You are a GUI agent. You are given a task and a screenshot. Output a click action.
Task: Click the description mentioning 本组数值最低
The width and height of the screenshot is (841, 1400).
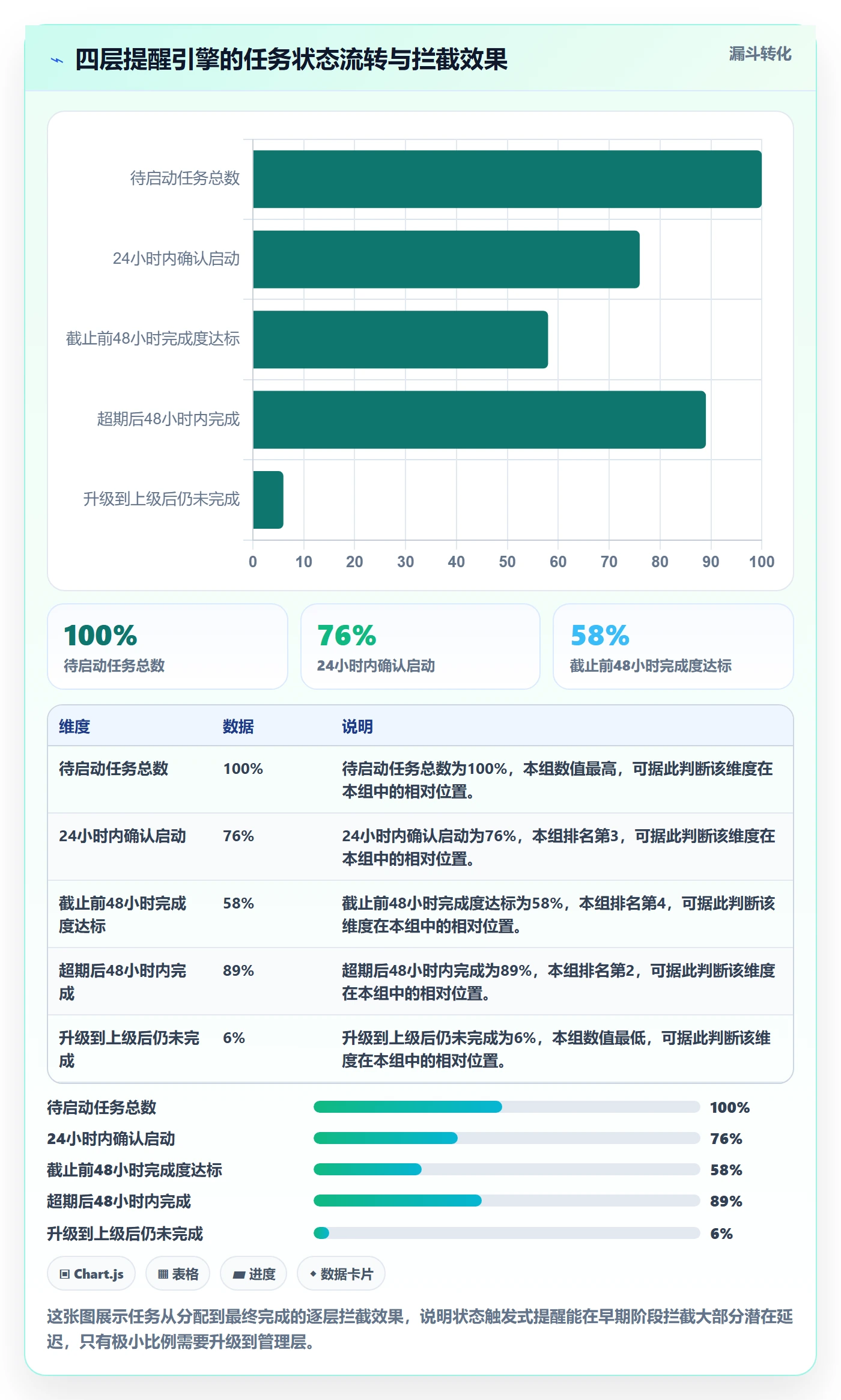click(556, 1049)
